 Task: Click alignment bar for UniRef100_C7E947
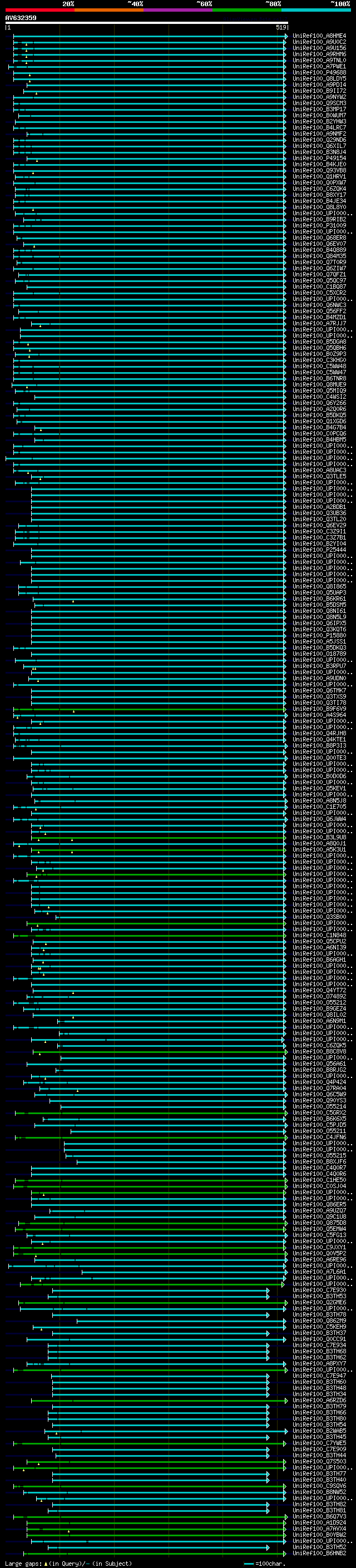pos(161,1376)
